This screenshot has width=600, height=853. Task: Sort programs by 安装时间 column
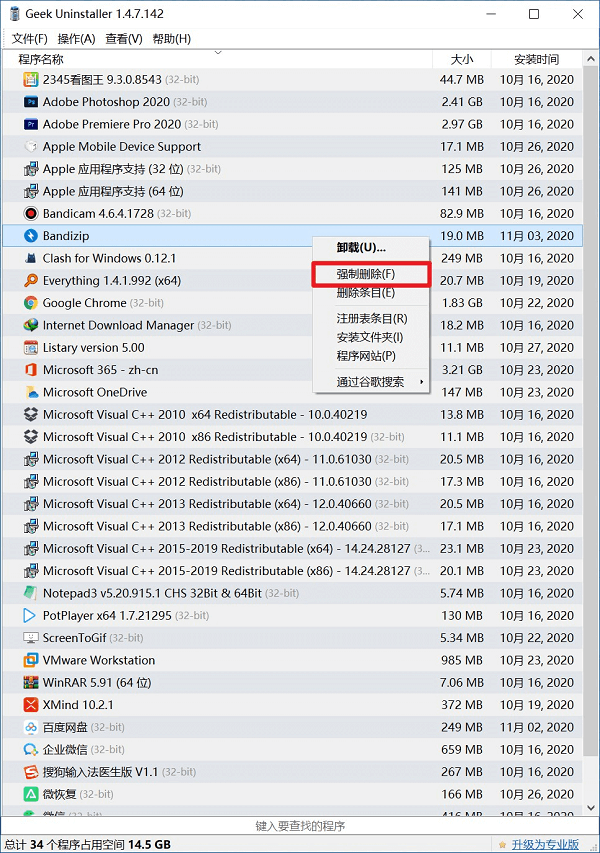click(537, 60)
